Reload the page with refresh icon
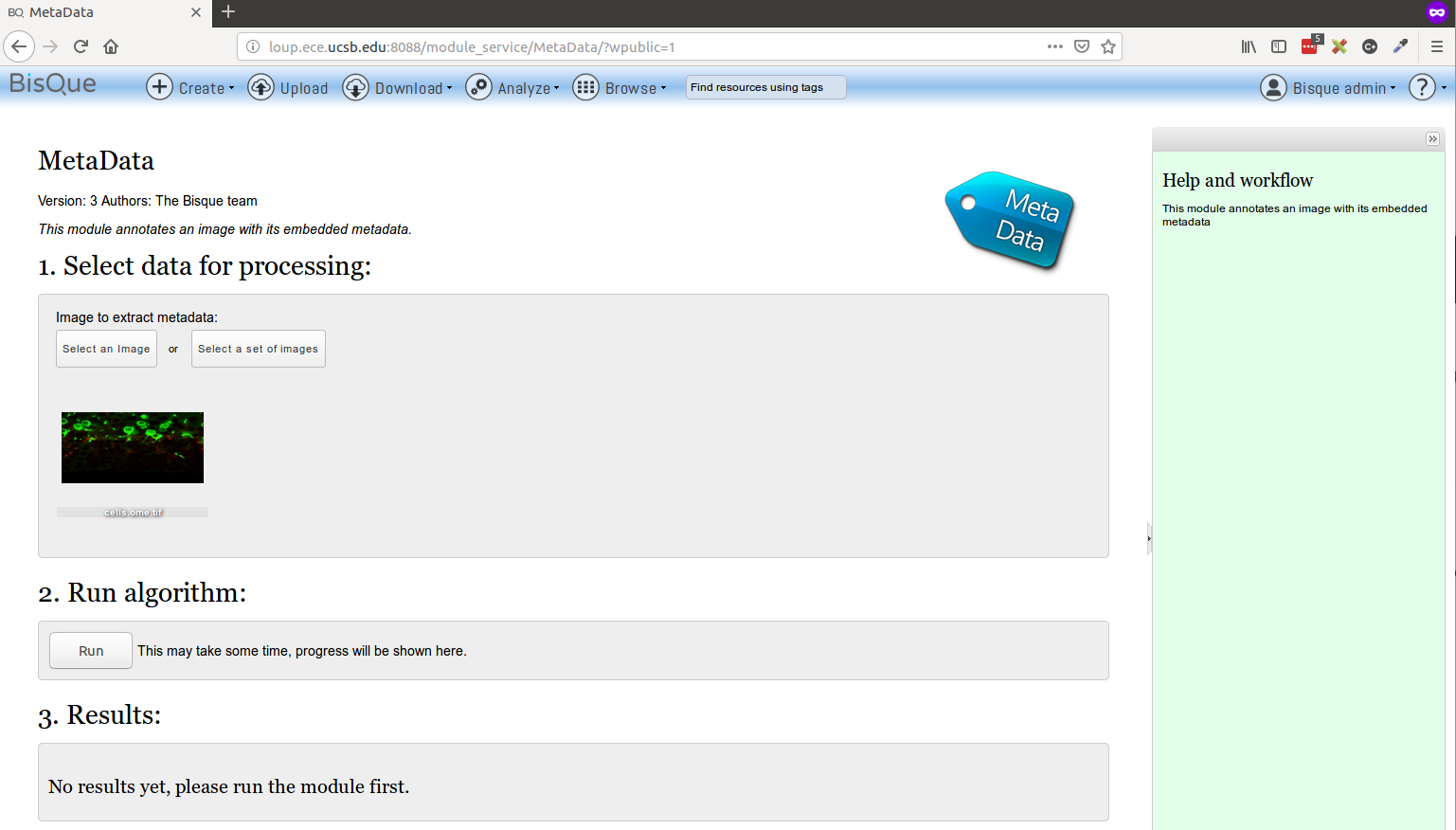 81,46
